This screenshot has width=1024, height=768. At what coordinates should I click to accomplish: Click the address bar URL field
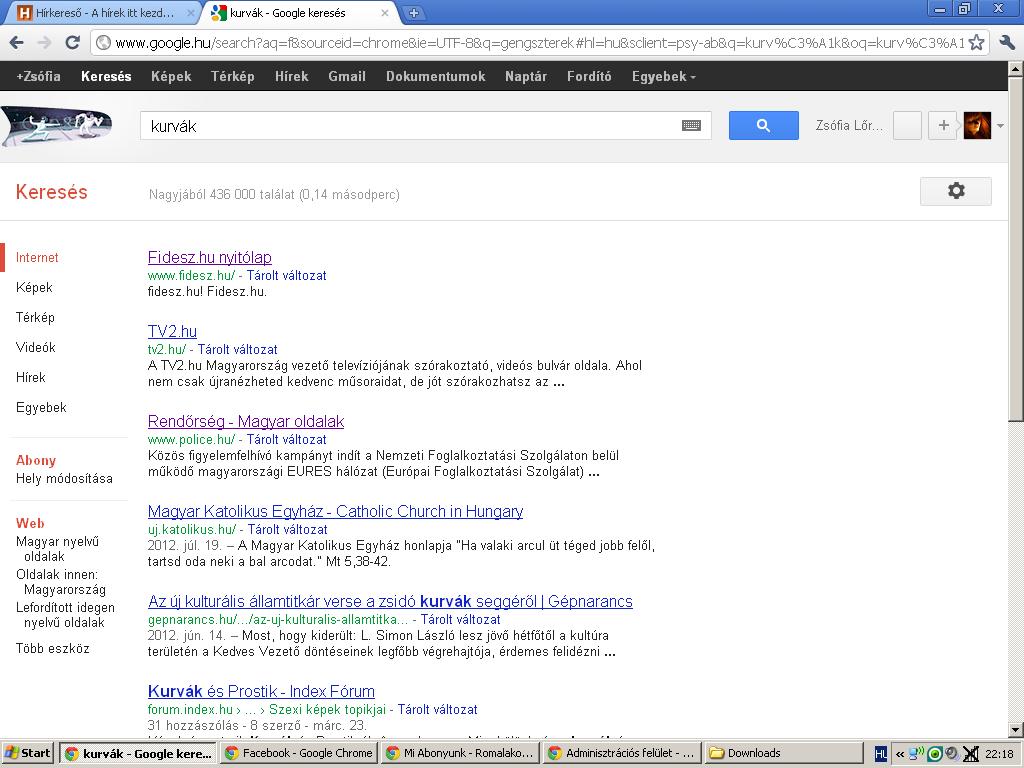coord(539,43)
